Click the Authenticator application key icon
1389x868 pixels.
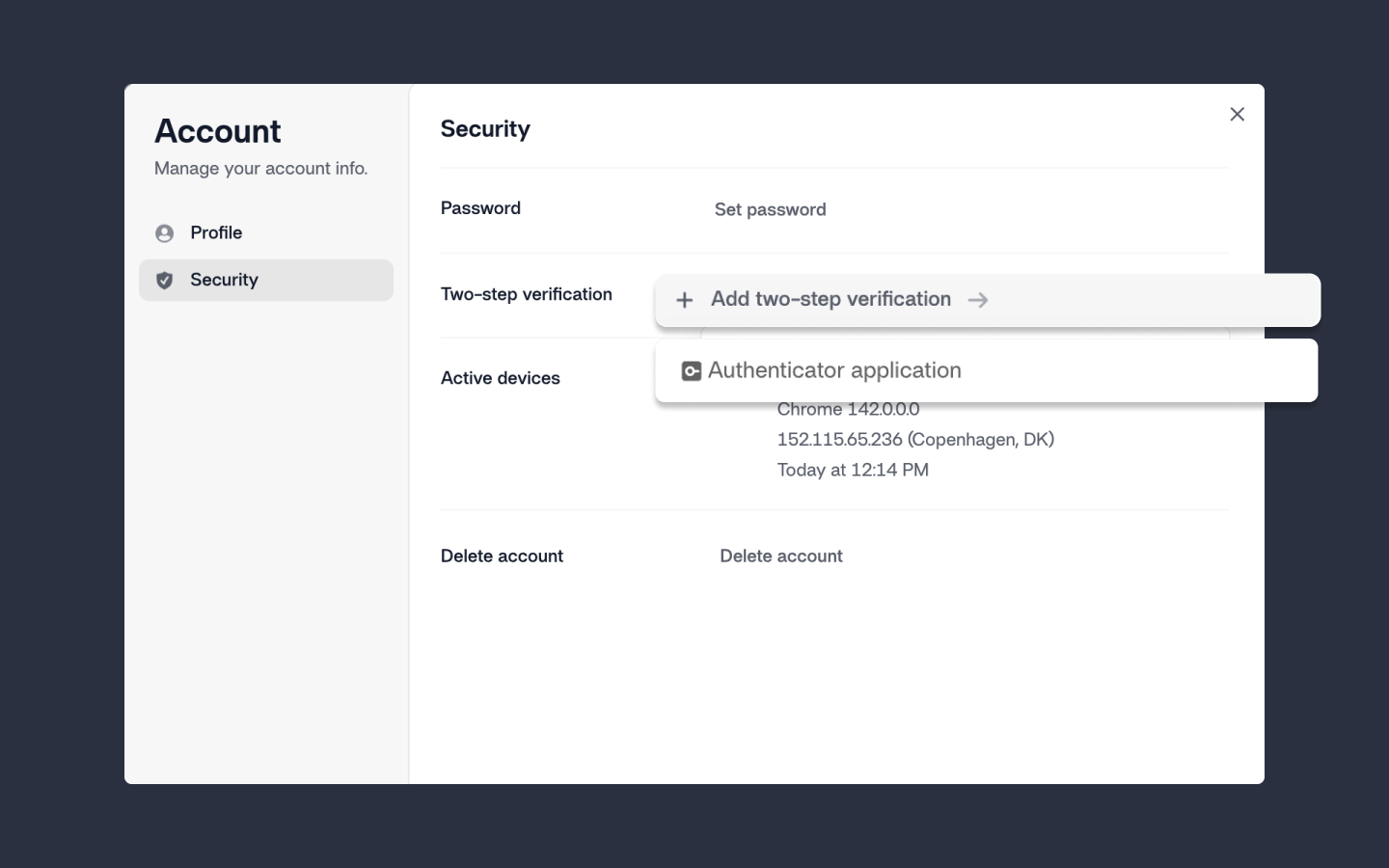692,370
